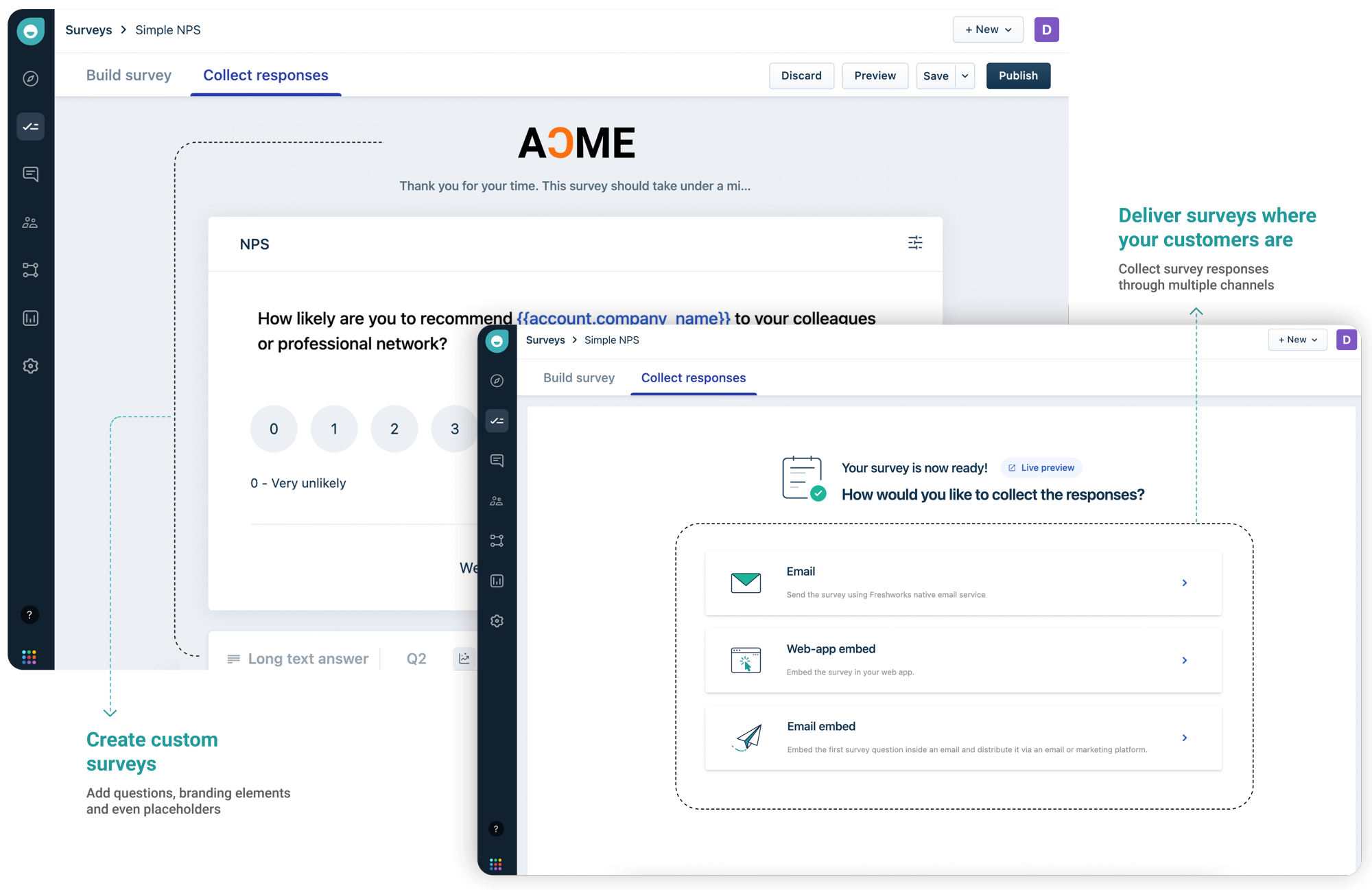Open the Surveys checklist icon in the sidebar
The width and height of the screenshot is (1372, 890).
click(x=30, y=126)
